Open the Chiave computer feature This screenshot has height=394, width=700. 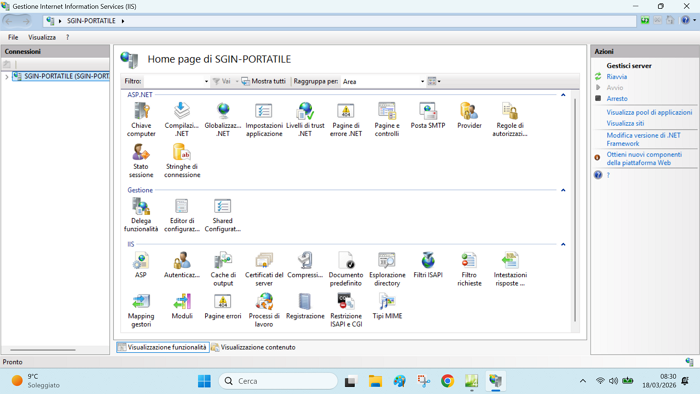[141, 119]
